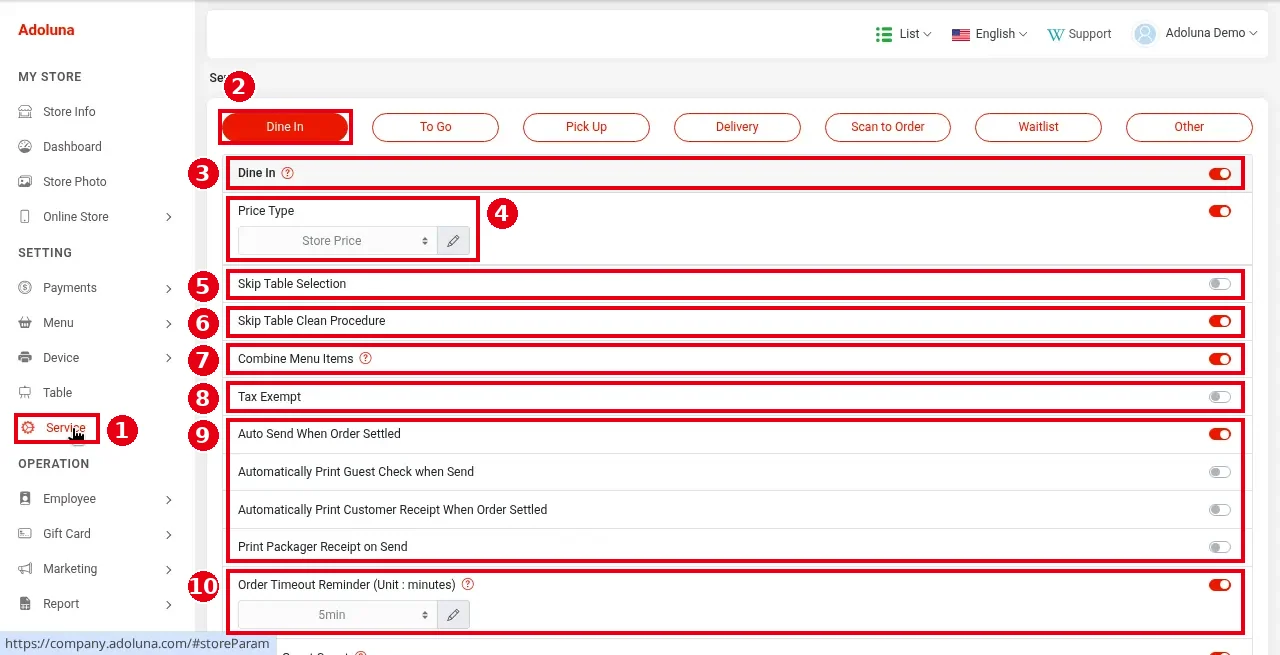The height and width of the screenshot is (655, 1280).
Task: Click the Payments coin icon
Action: 25,288
